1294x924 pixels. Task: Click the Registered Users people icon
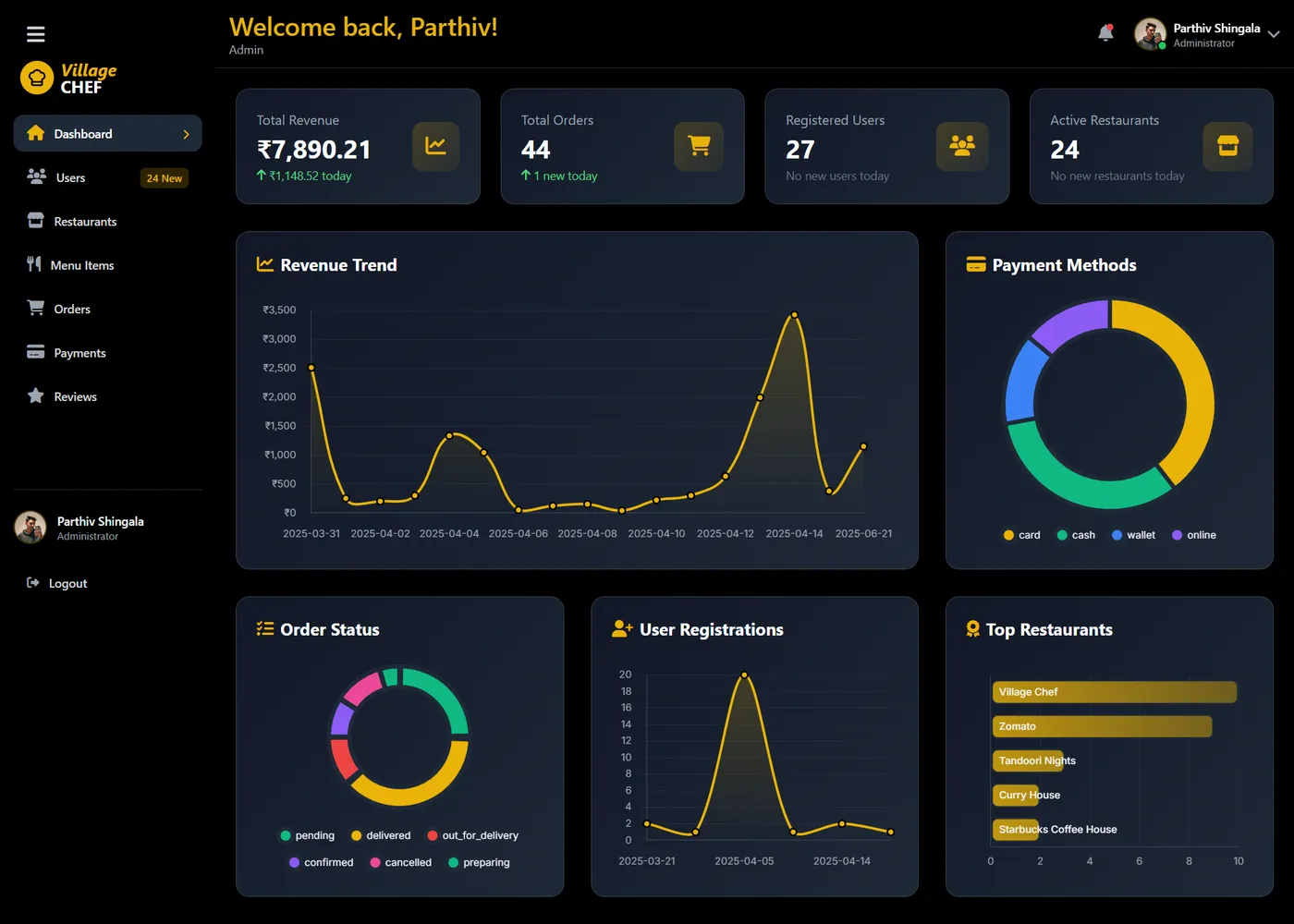pyautogui.click(x=962, y=146)
